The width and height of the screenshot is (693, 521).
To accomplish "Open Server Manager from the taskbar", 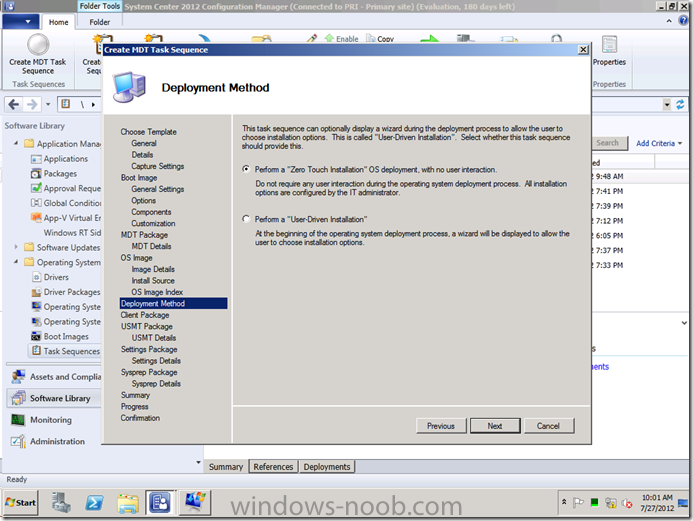I will [61, 503].
